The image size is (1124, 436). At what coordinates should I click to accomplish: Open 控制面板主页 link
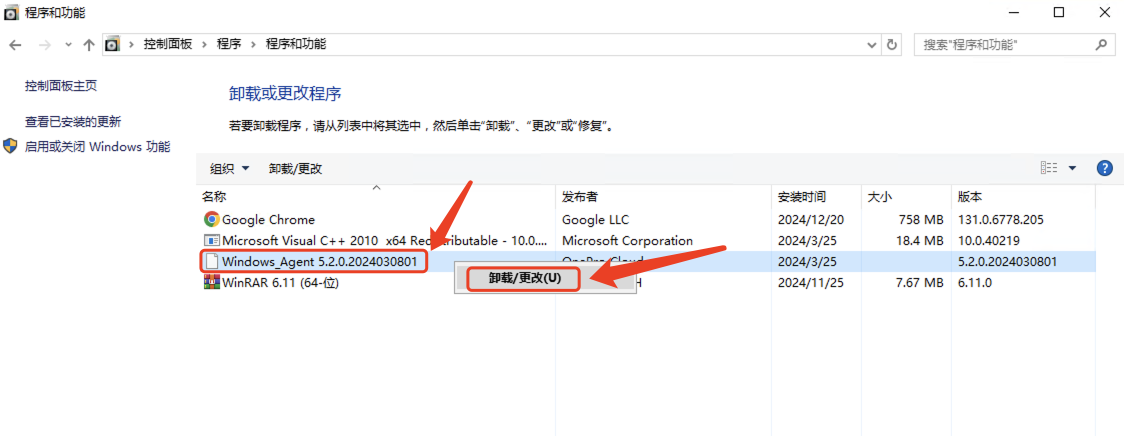(61, 86)
